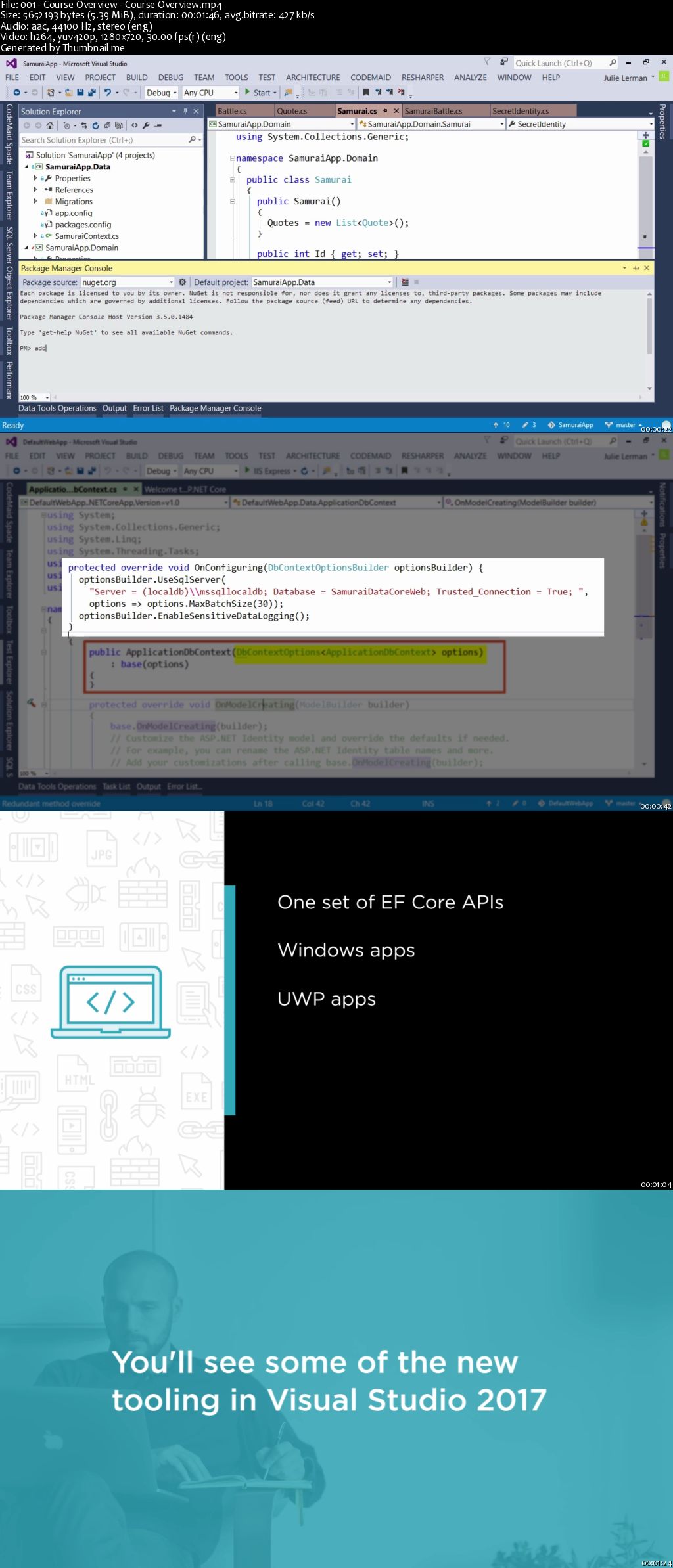Click Collapse All icon in Solution Explorer

[107, 125]
